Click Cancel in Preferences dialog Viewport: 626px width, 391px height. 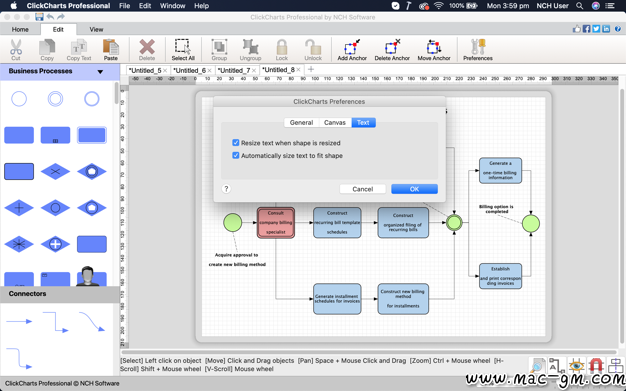(363, 189)
